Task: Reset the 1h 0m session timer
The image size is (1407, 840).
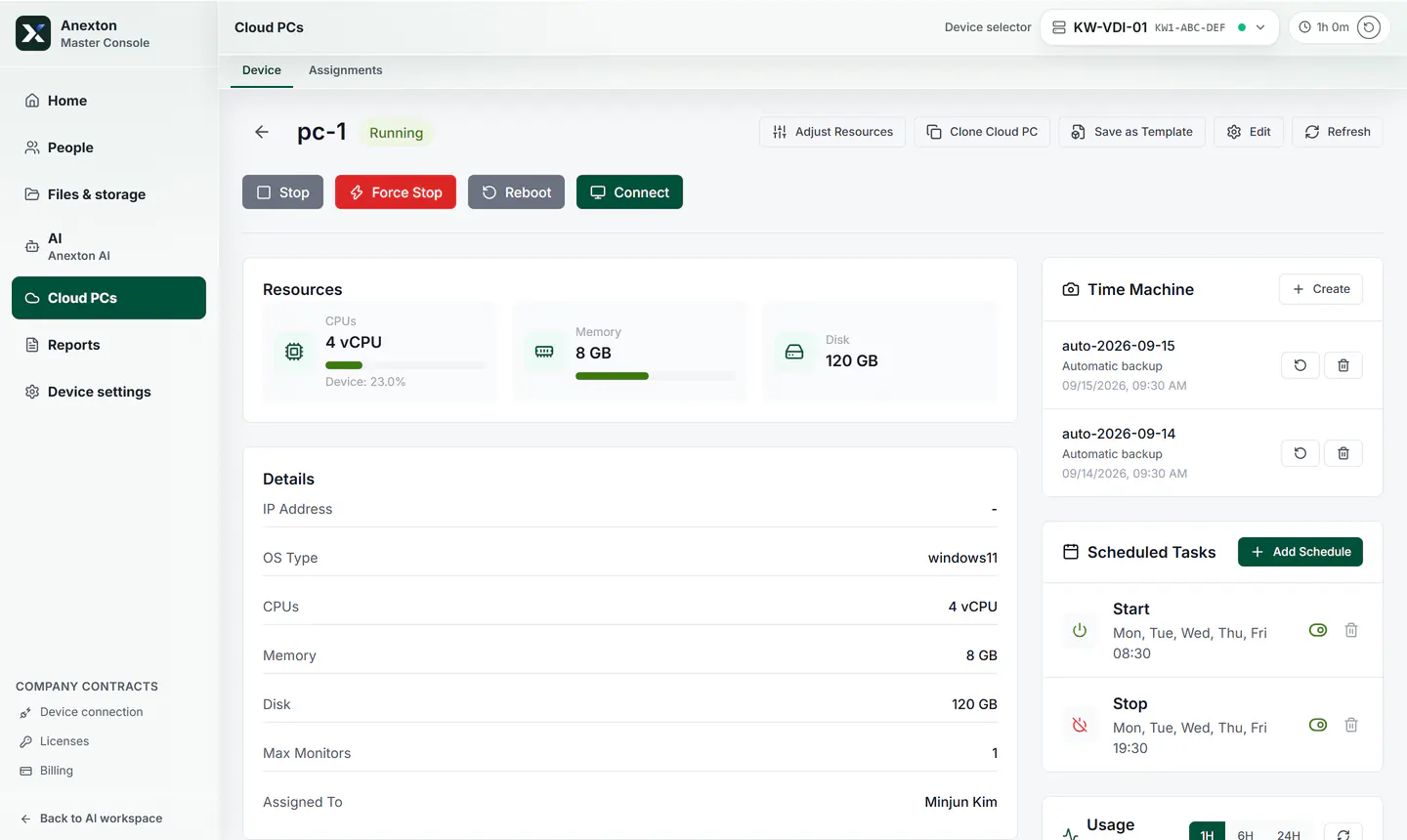Action: pyautogui.click(x=1369, y=27)
